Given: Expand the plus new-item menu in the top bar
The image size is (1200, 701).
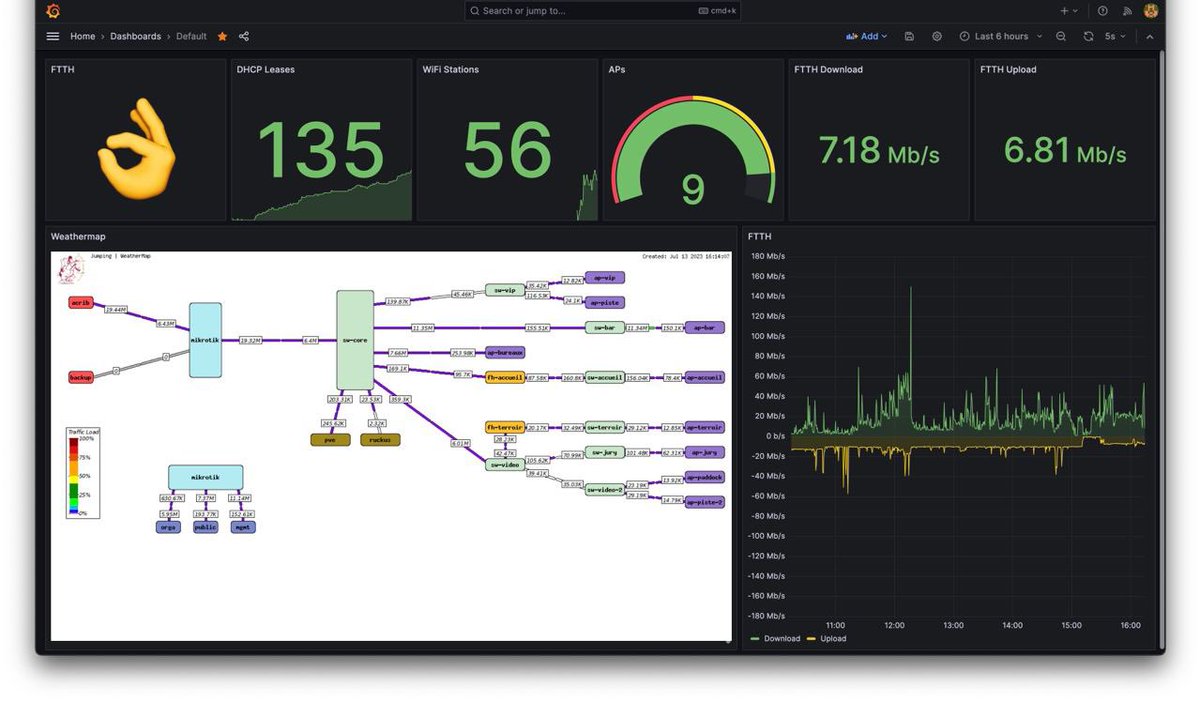Looking at the screenshot, I should tap(1069, 11).
